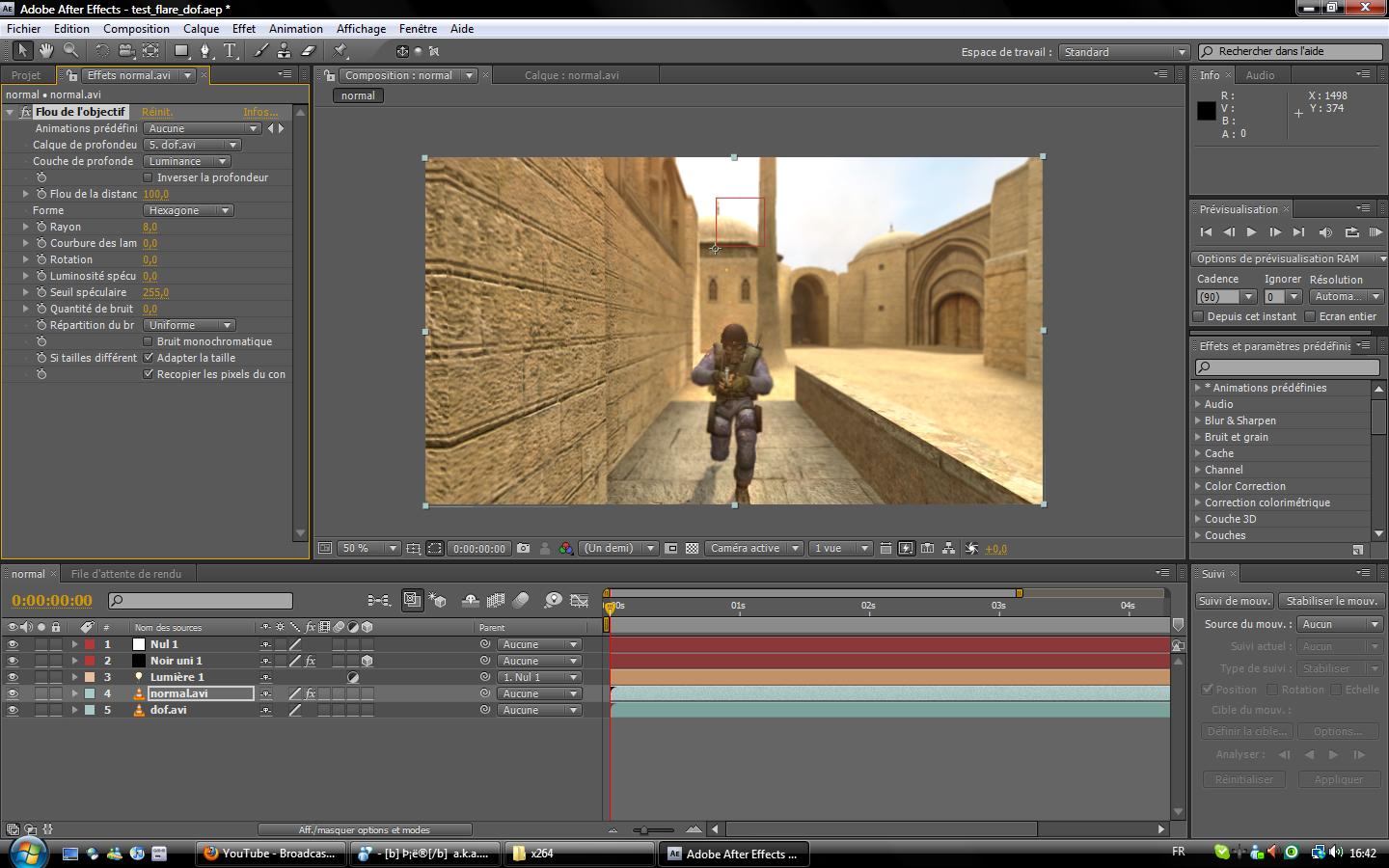1389x868 pixels.
Task: Open Répartition du bruit Uniforme dropdown
Action: click(189, 325)
